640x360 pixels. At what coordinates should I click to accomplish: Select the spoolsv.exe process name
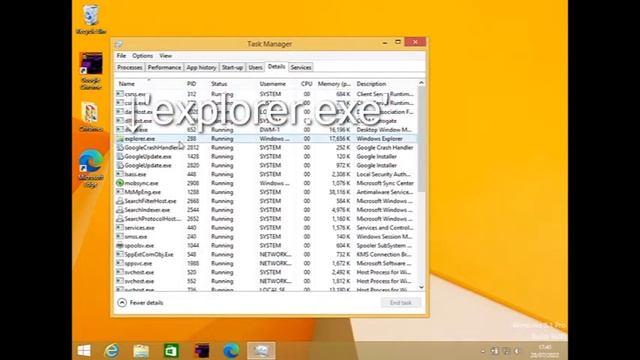[139, 246]
